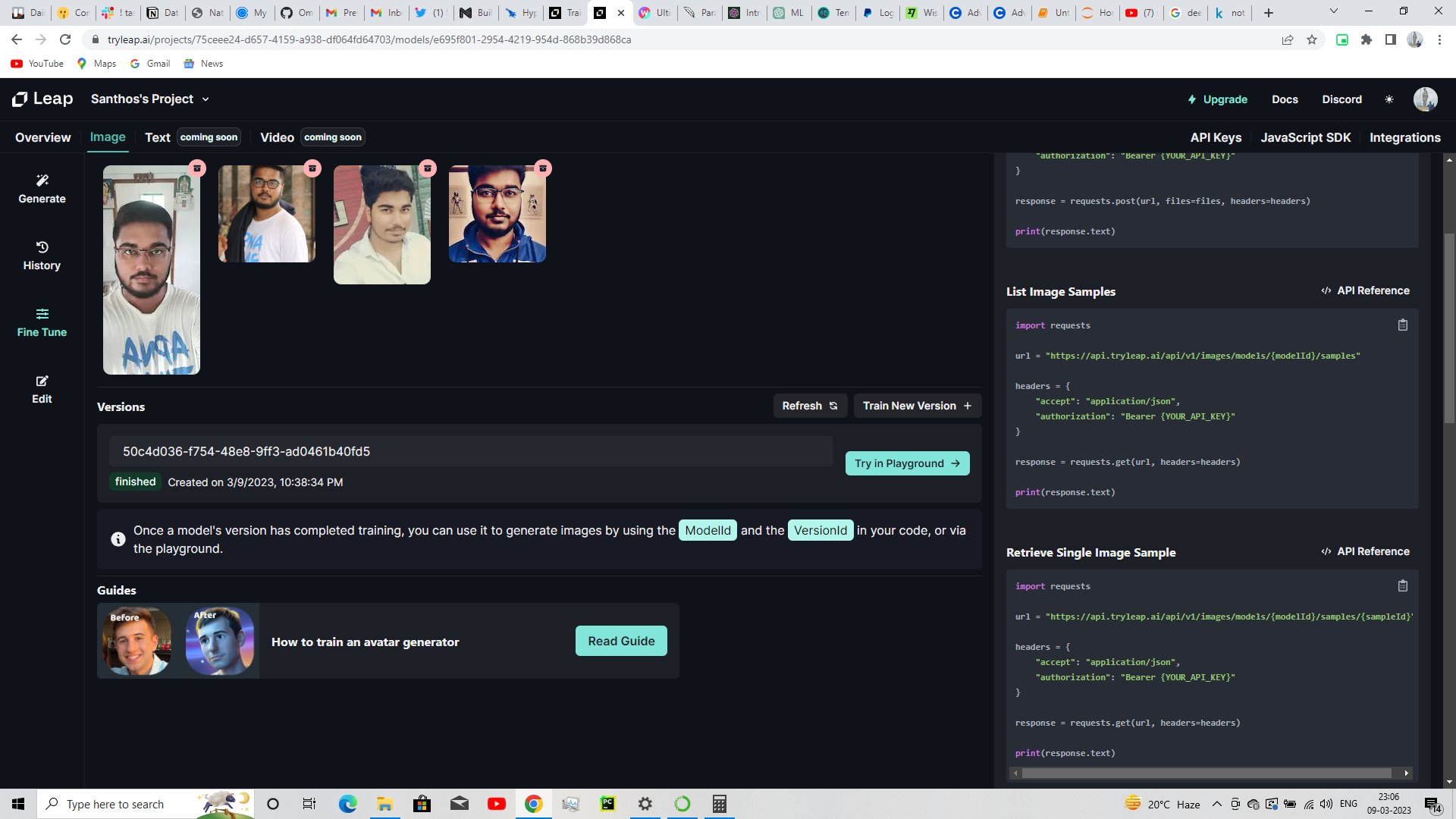Copy the Retrieve Single Image Sample code
1456x819 pixels.
click(x=1403, y=585)
